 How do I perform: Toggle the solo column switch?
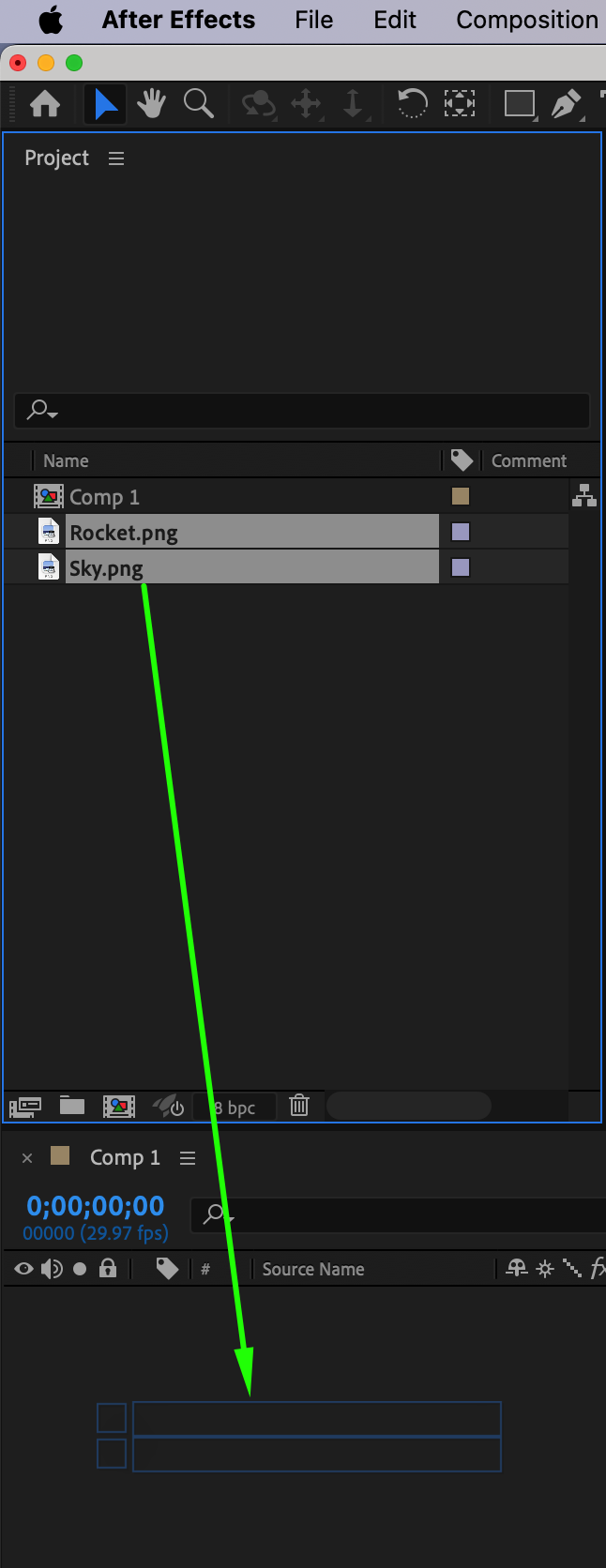pyautogui.click(x=80, y=1269)
